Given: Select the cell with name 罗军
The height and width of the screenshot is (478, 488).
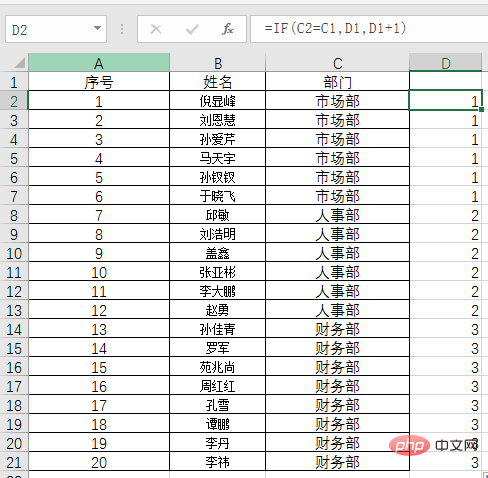Looking at the screenshot, I should pos(217,347).
